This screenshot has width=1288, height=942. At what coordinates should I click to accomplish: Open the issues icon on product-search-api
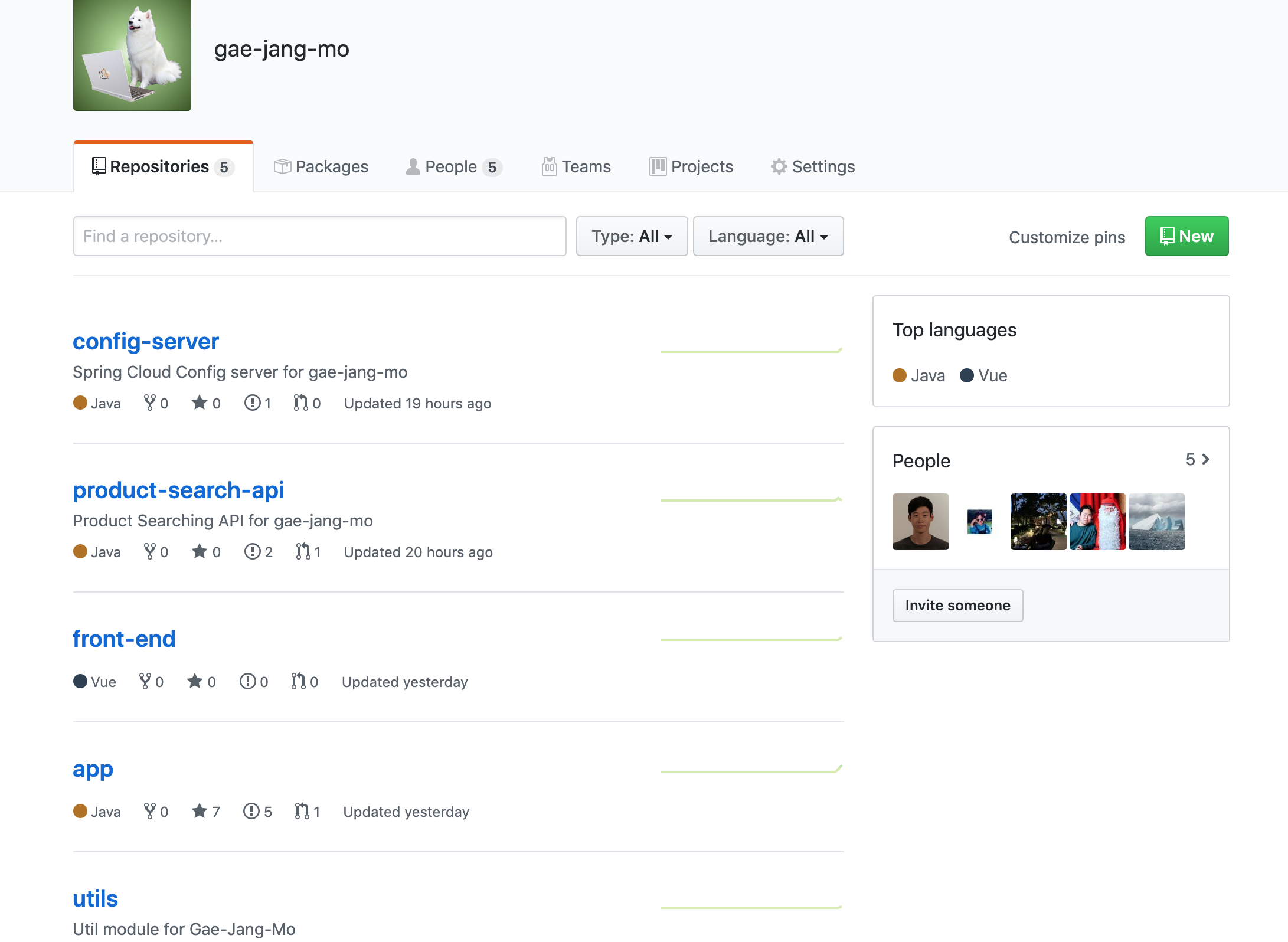253,552
